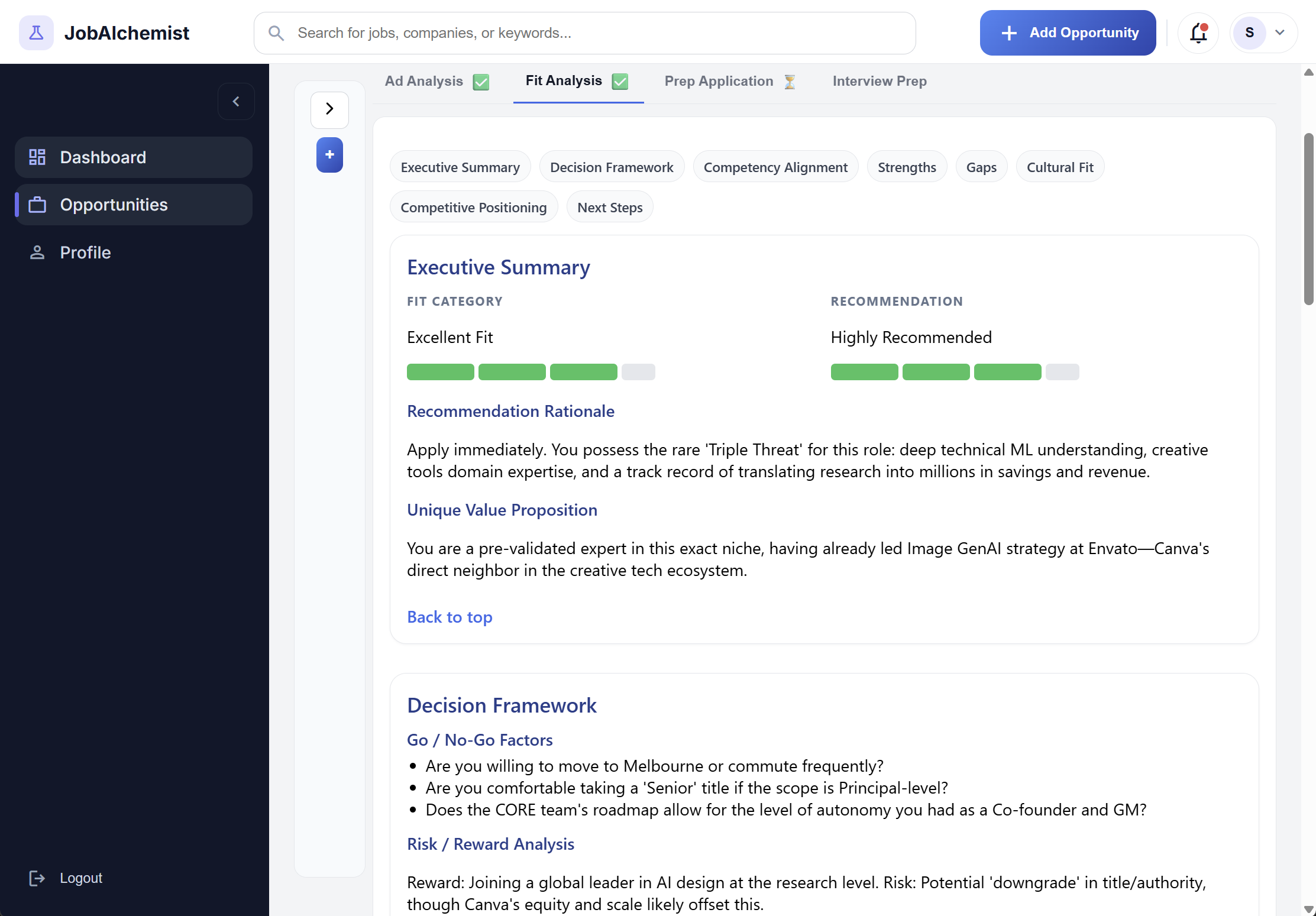This screenshot has width=1316, height=916.
Task: Click the Logout arrow icon
Action: pos(37,878)
